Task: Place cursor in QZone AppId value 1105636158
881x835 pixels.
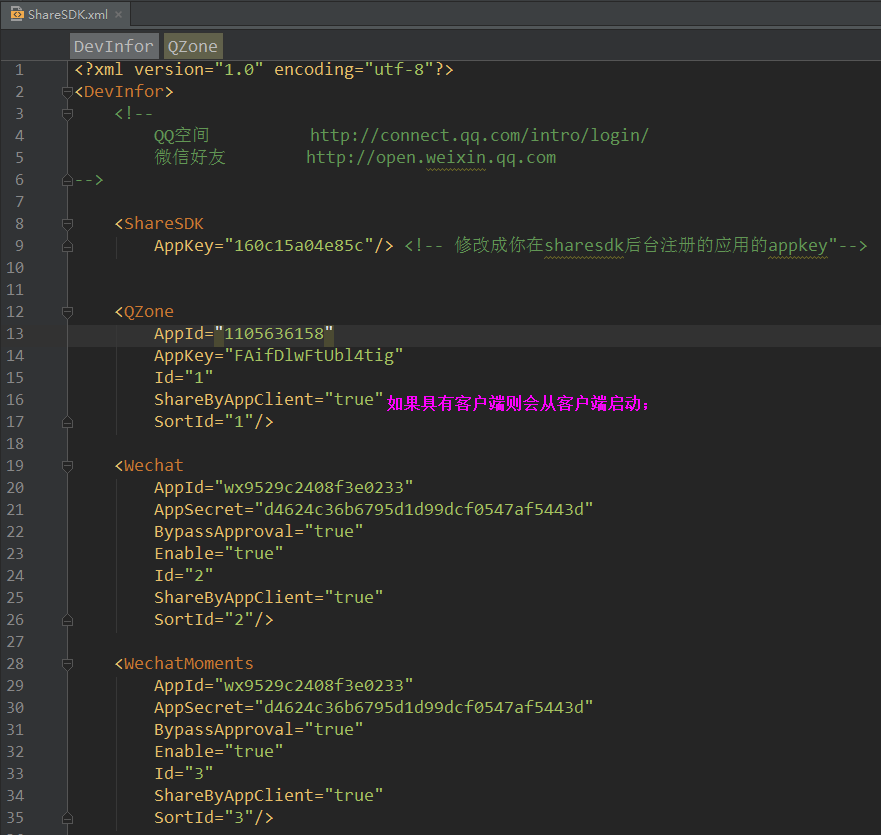Action: (273, 334)
